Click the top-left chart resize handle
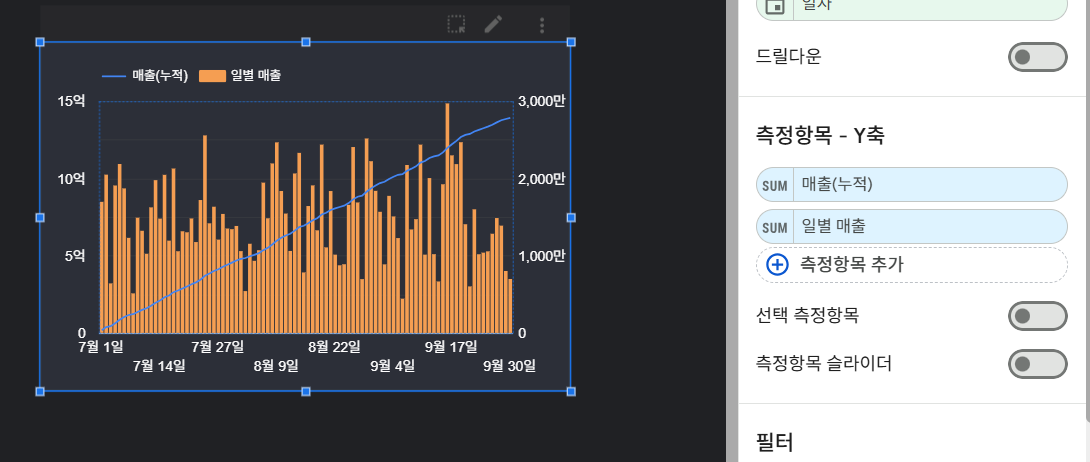1090x462 pixels. pos(40,42)
